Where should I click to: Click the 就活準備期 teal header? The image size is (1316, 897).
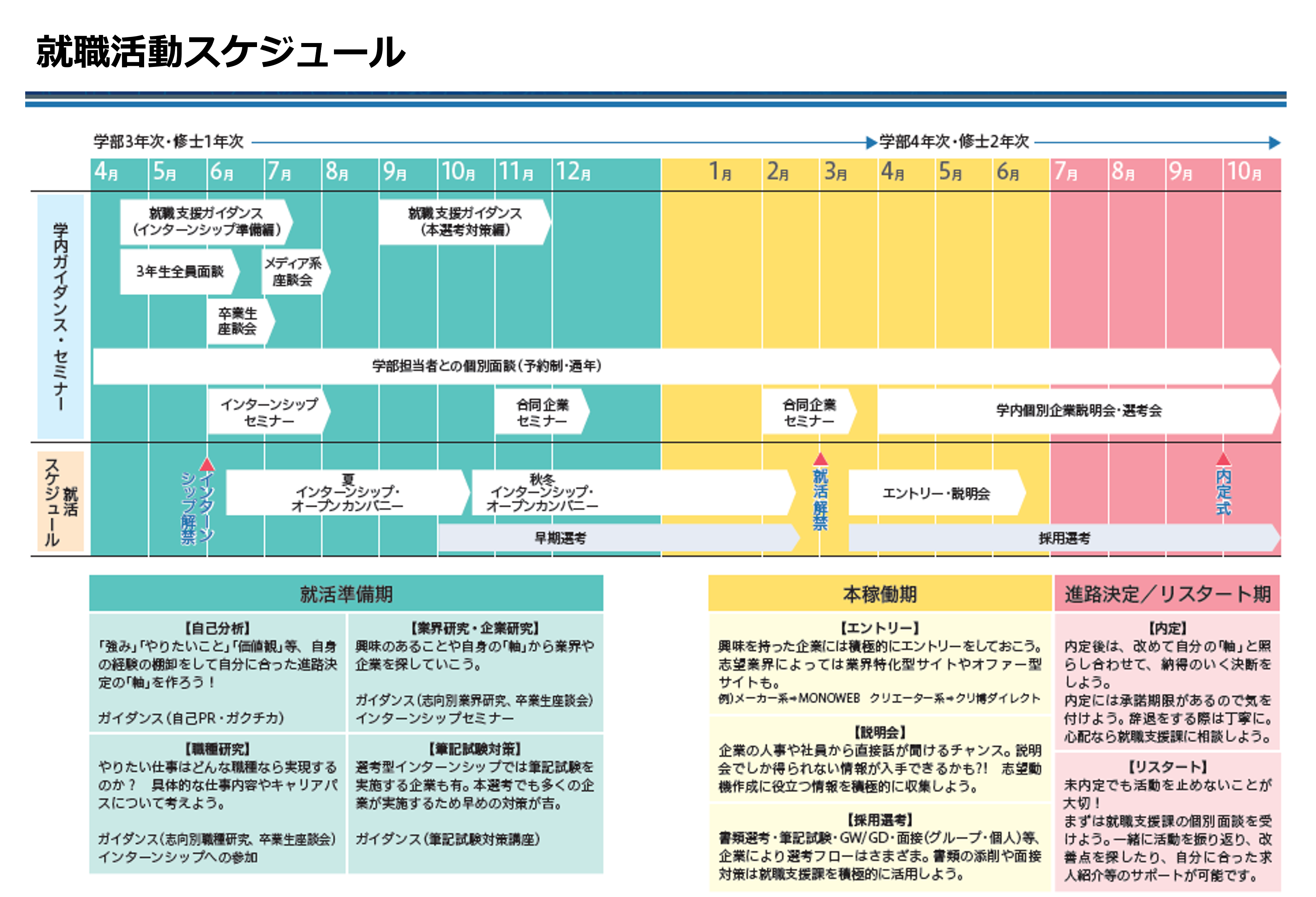click(x=346, y=594)
